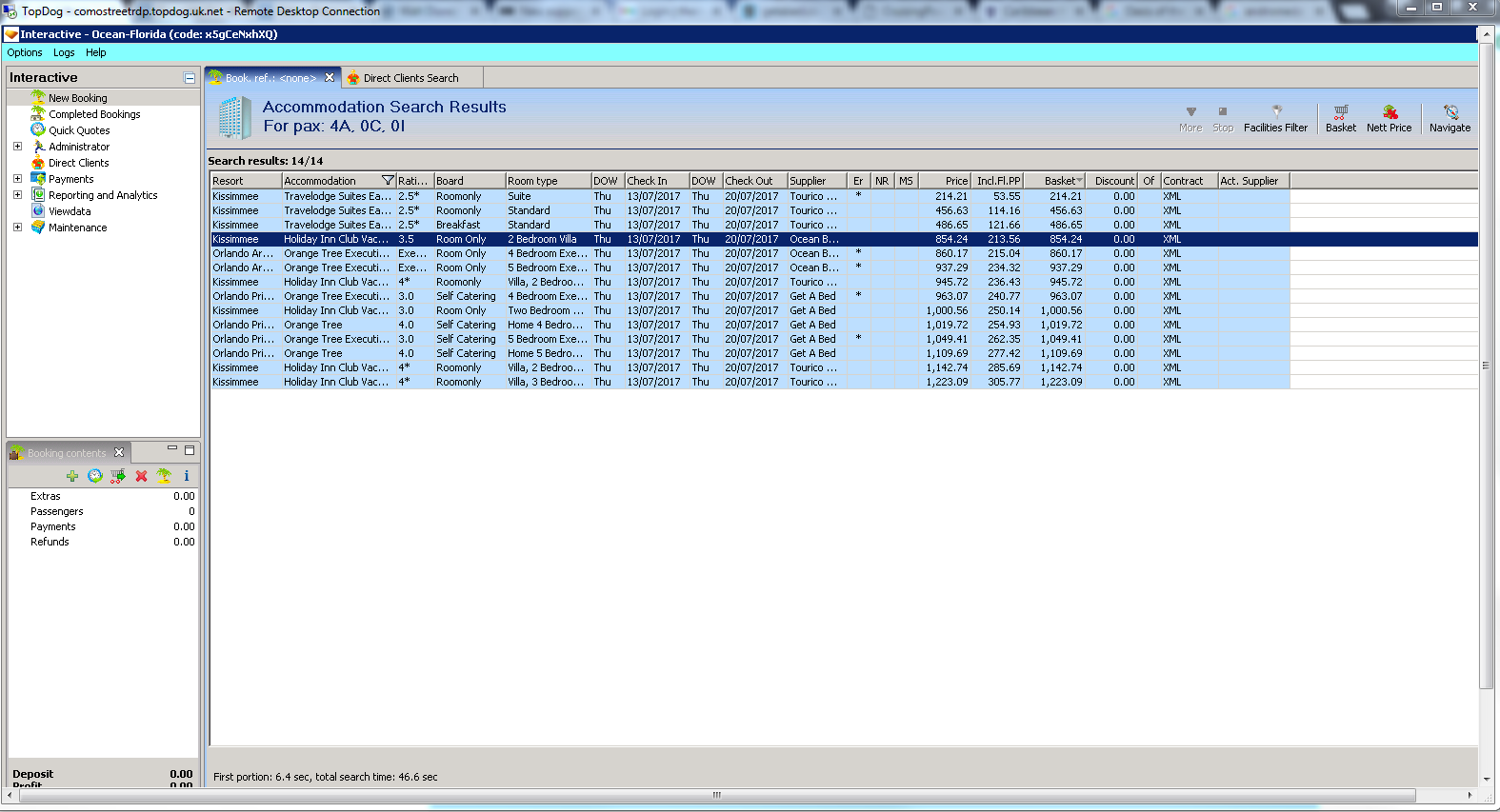Click the 53.55 Incl.Fl.PP value
Image resolution: width=1500 pixels, height=812 pixels.
pos(1007,197)
